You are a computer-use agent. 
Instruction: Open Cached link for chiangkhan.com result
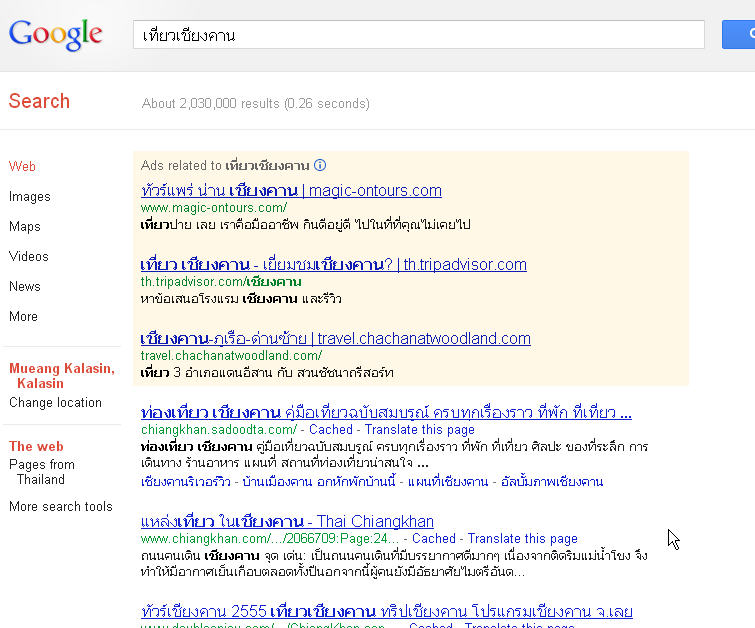[x=434, y=538]
